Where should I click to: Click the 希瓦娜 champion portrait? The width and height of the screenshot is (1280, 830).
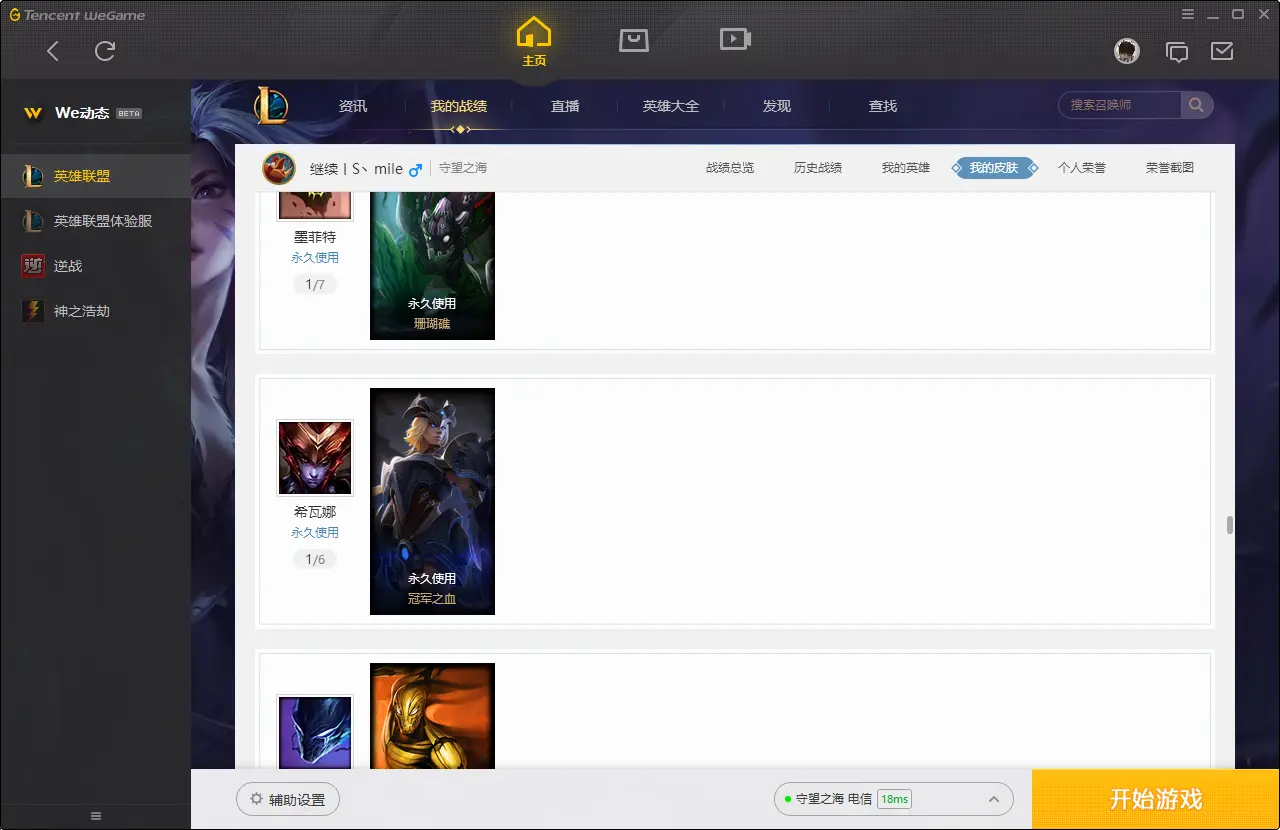(315, 458)
